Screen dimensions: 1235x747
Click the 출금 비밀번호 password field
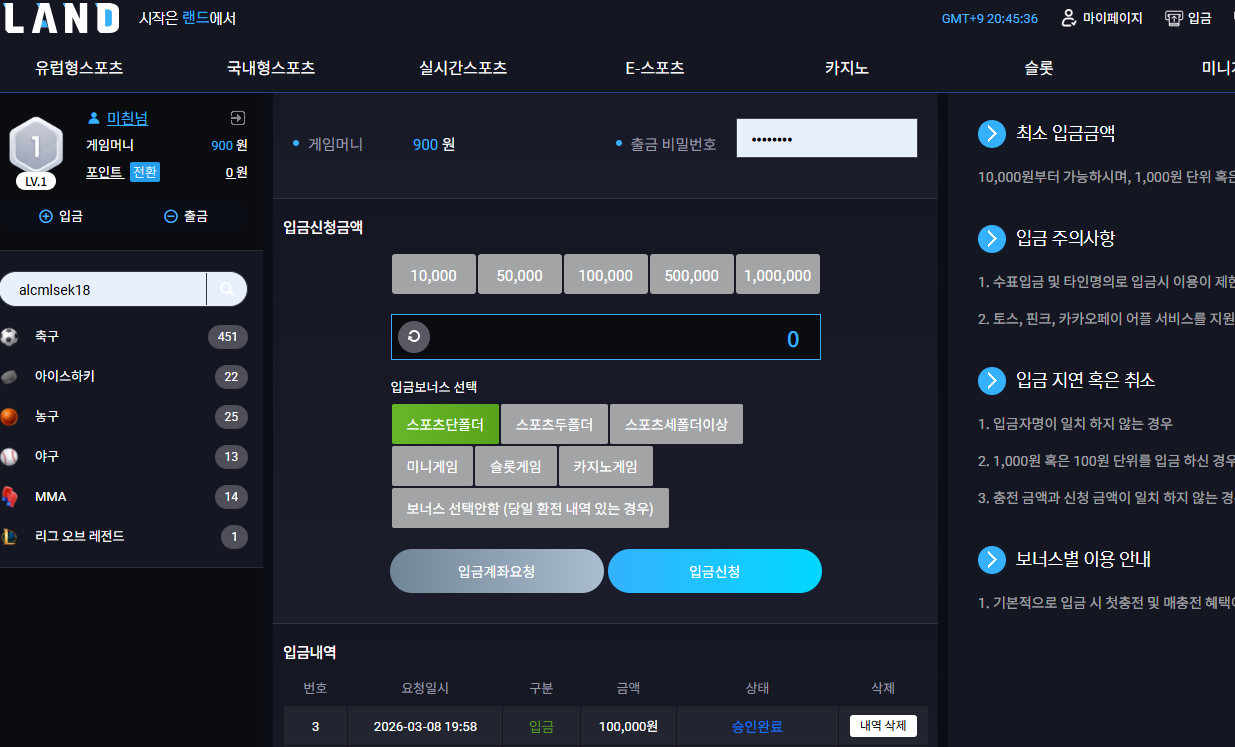pos(827,138)
